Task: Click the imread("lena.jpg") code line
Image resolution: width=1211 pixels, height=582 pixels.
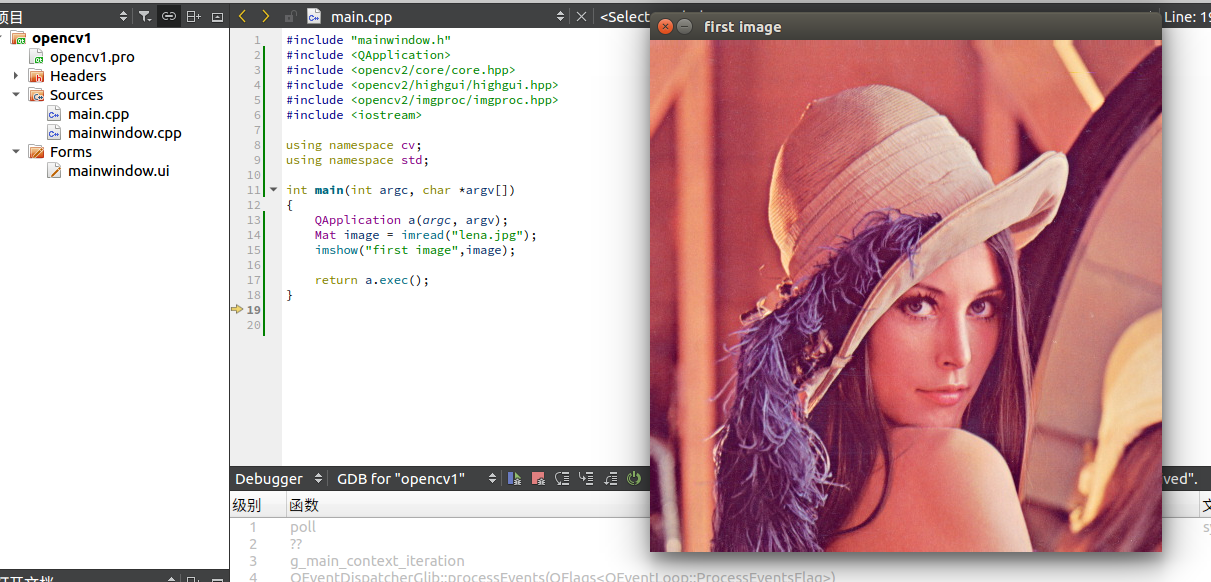Action: pos(426,235)
